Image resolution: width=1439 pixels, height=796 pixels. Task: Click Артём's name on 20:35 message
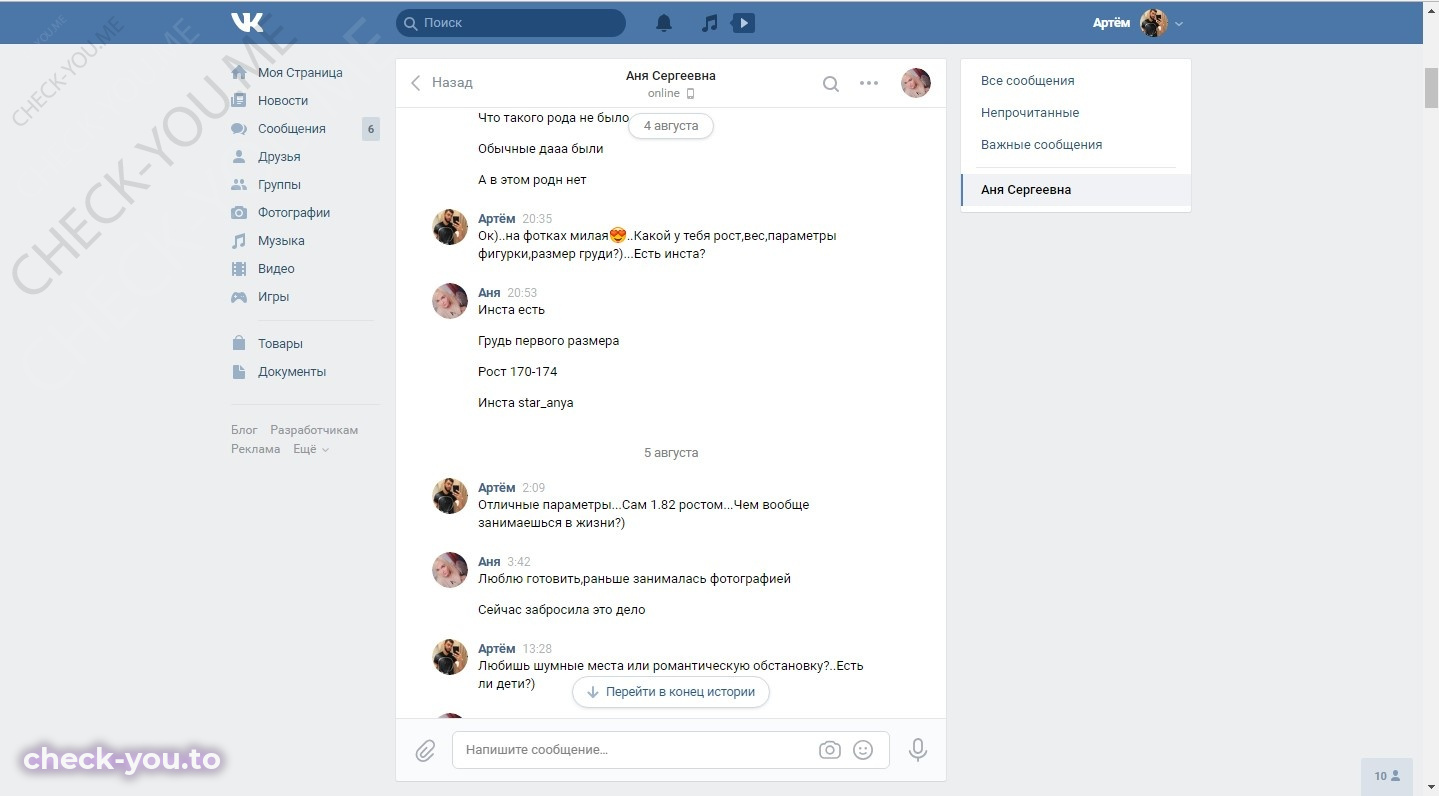[496, 219]
